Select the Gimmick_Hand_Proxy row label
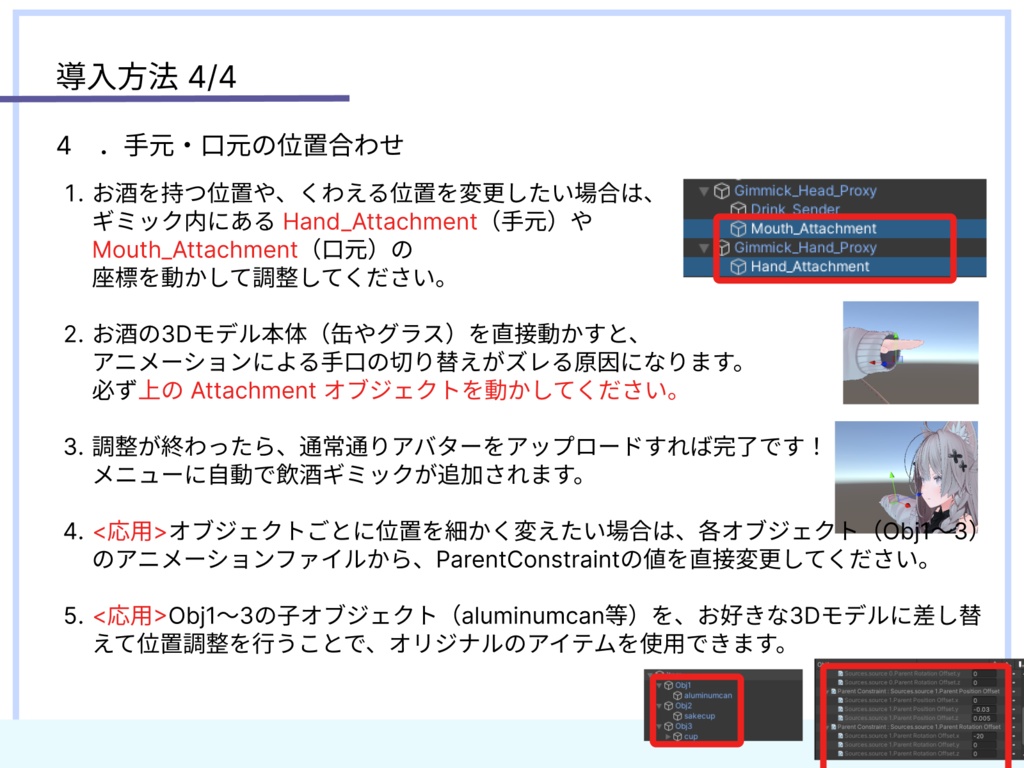Viewport: 1024px width, 768px height. [x=805, y=248]
